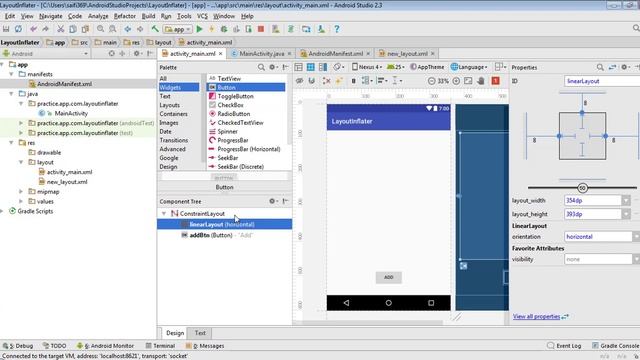This screenshot has width=640, height=360.
Task: Open the Terminal tool window
Action: 160,346
